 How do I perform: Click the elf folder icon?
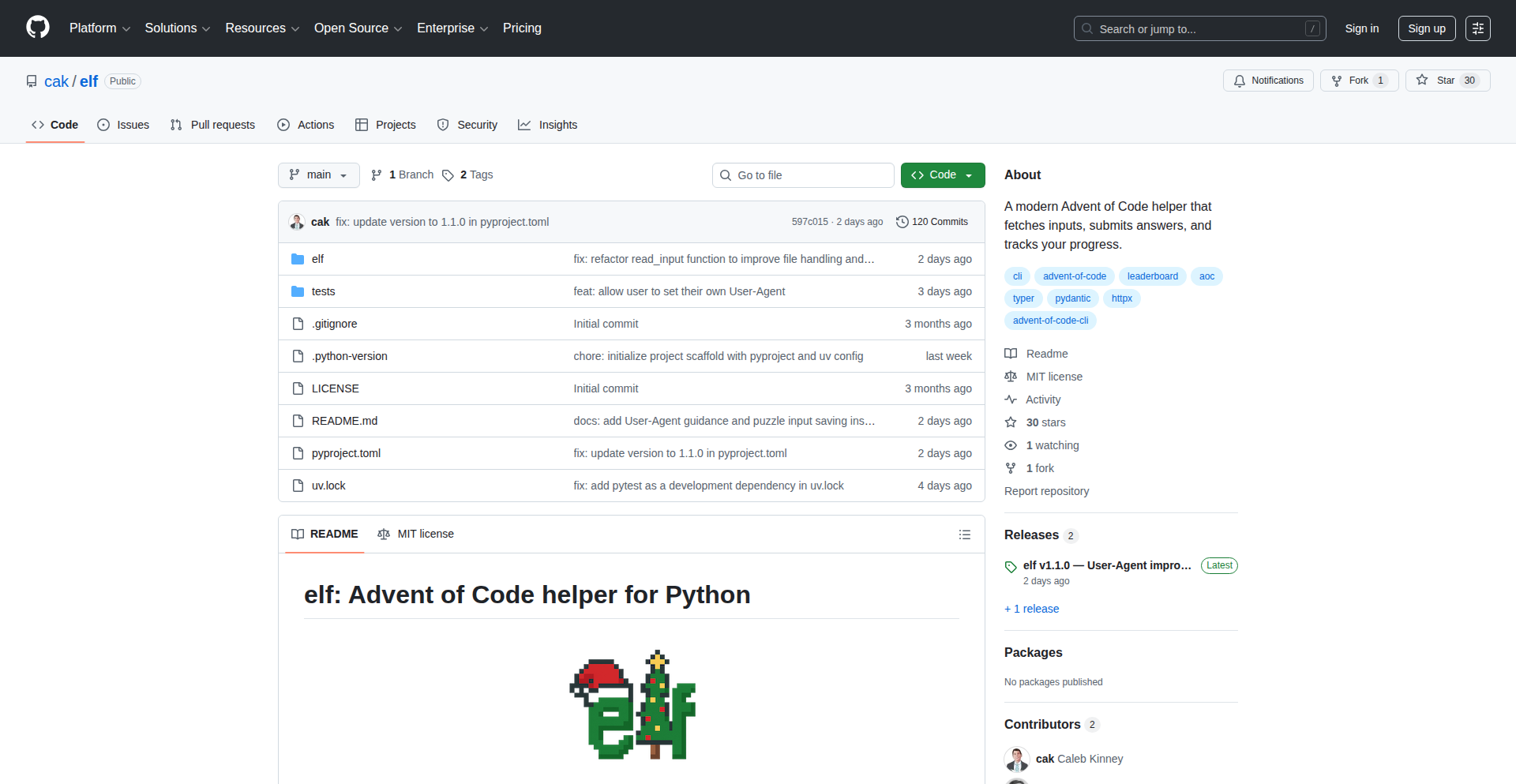point(298,259)
